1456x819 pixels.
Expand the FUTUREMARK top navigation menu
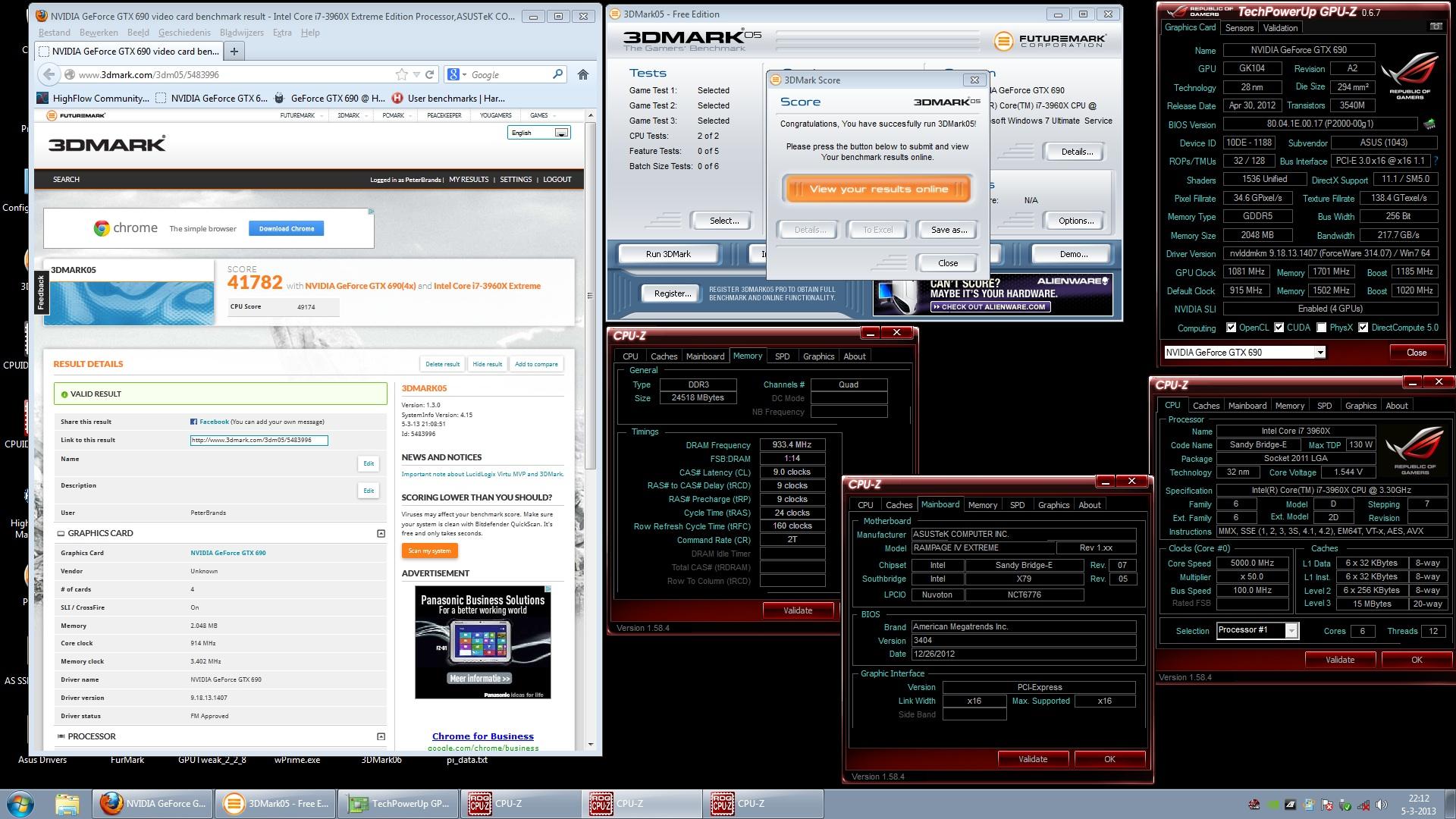pyautogui.click(x=302, y=115)
